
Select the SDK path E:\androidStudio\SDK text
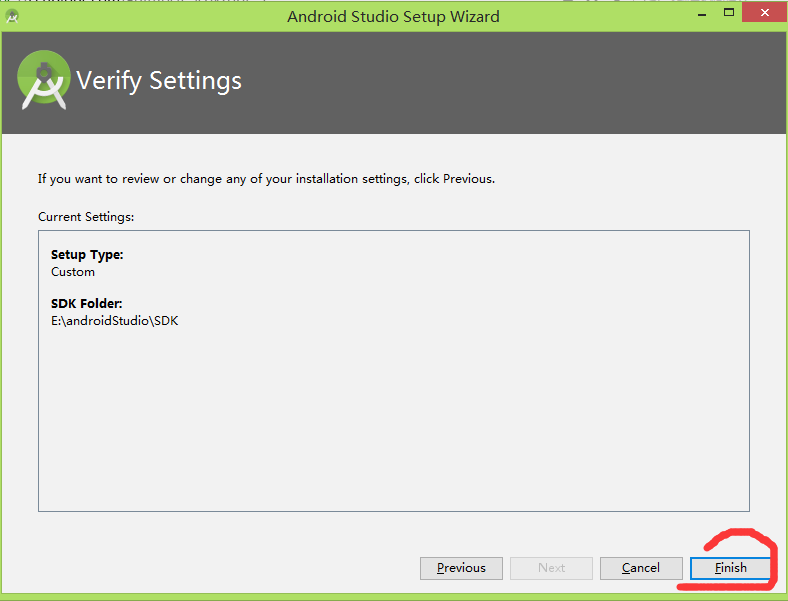point(115,321)
